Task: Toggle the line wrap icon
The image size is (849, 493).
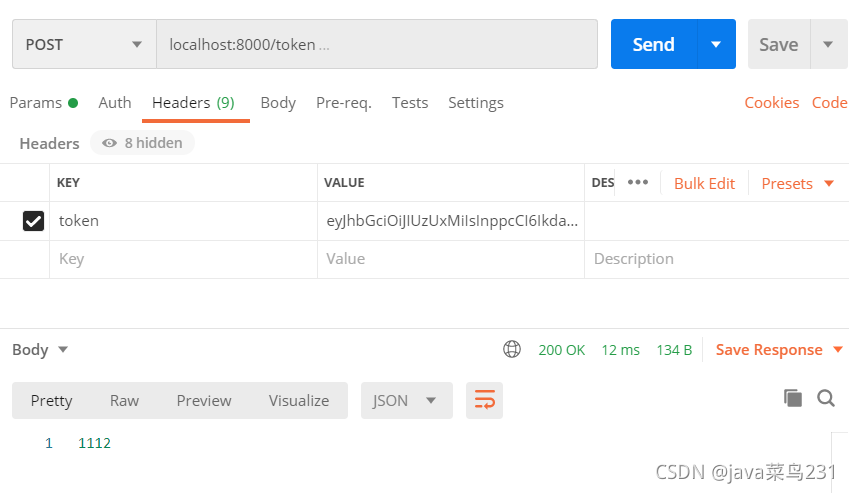Action: coord(485,400)
